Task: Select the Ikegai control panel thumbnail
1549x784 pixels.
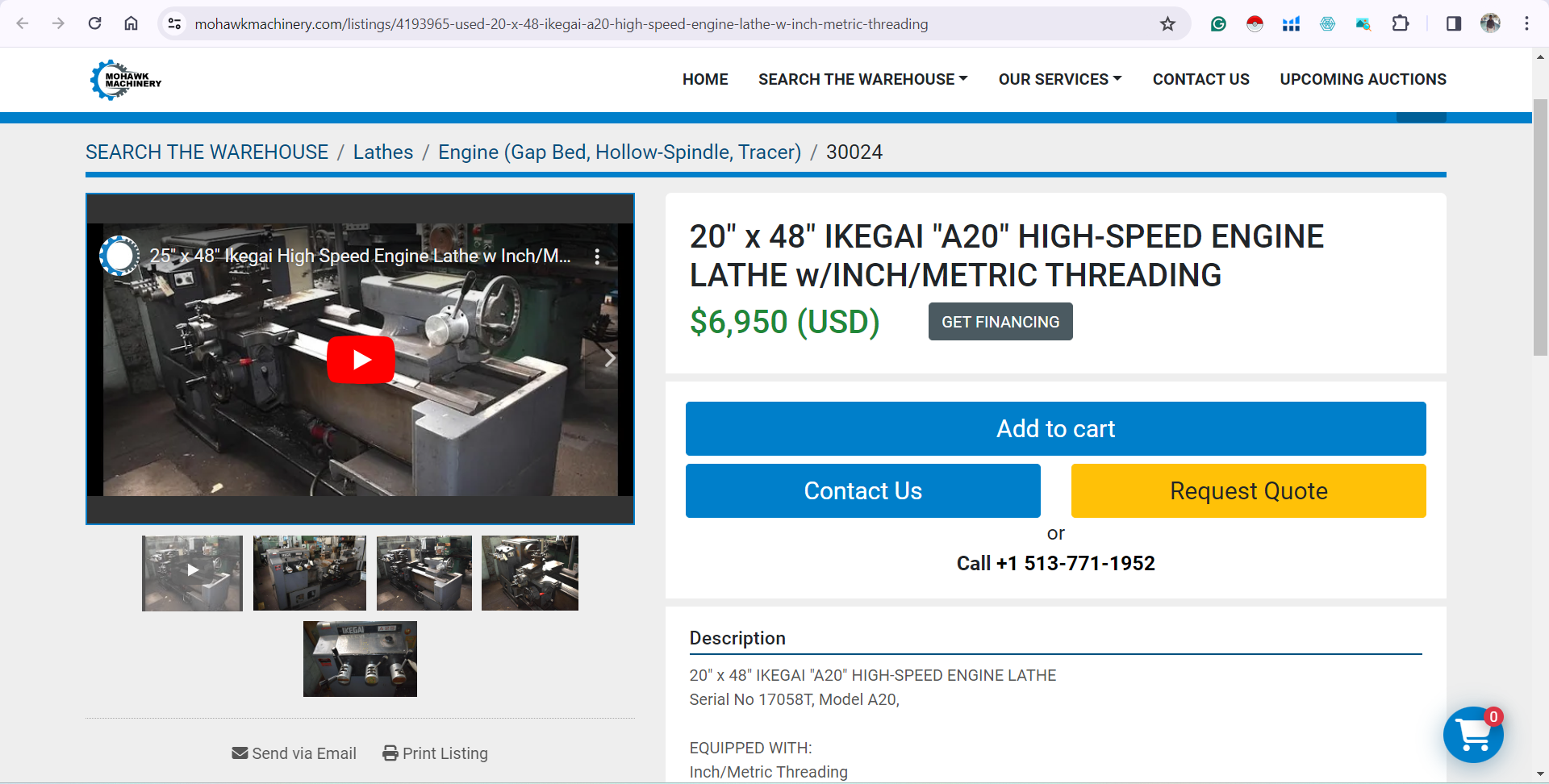Action: point(360,659)
